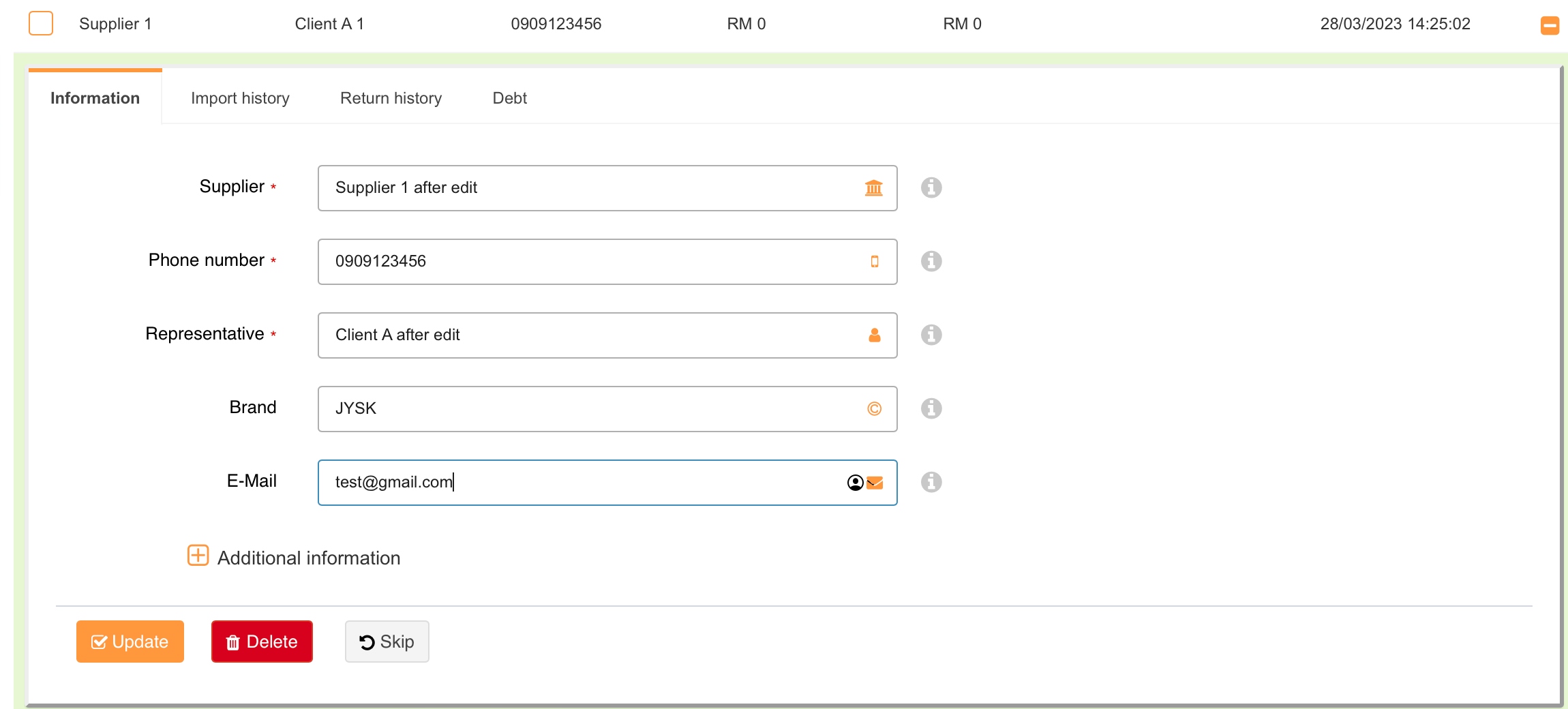
Task: Expand the Additional information section
Action: [x=198, y=556]
